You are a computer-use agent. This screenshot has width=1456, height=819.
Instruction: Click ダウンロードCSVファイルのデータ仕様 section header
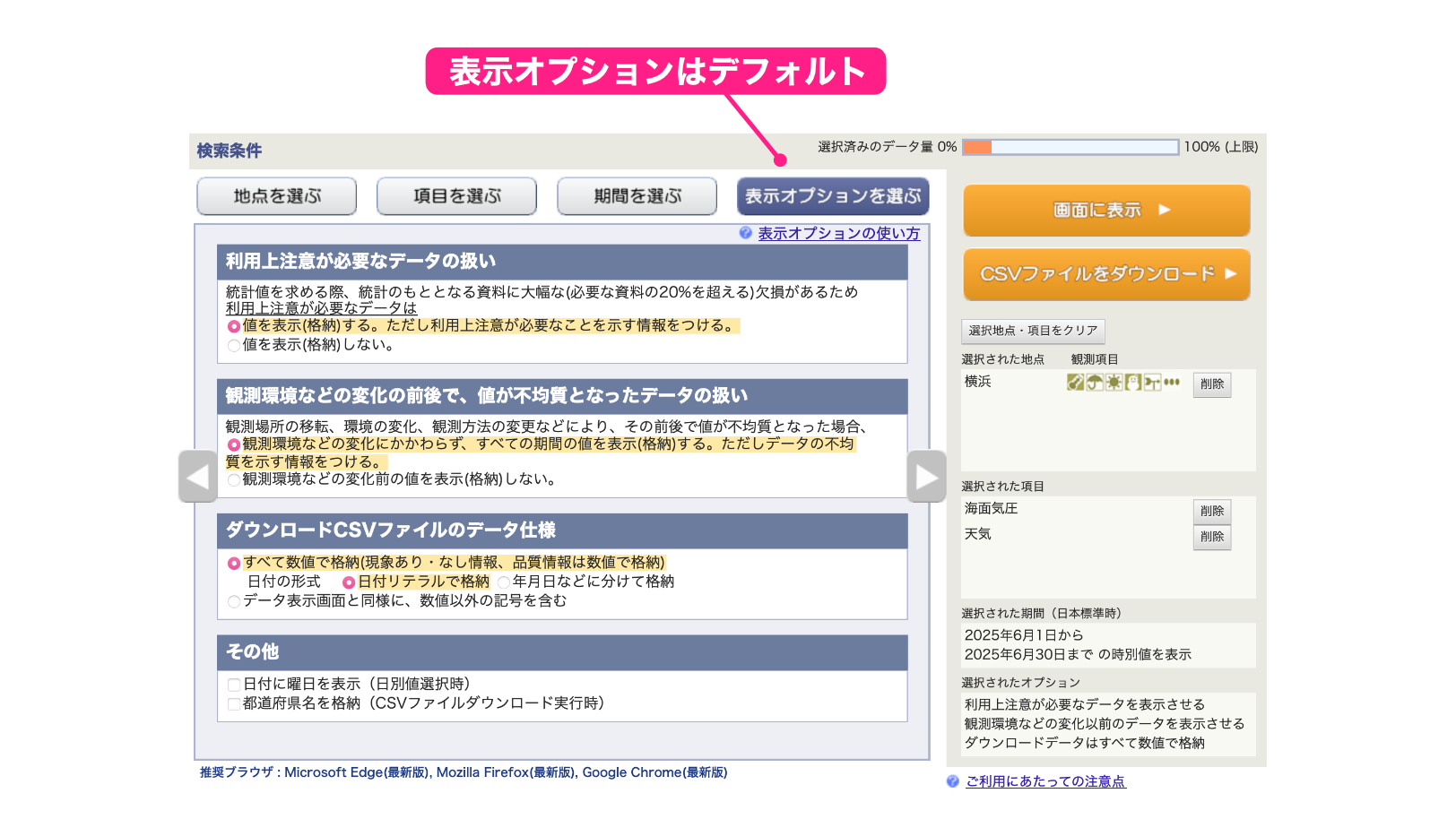562,530
